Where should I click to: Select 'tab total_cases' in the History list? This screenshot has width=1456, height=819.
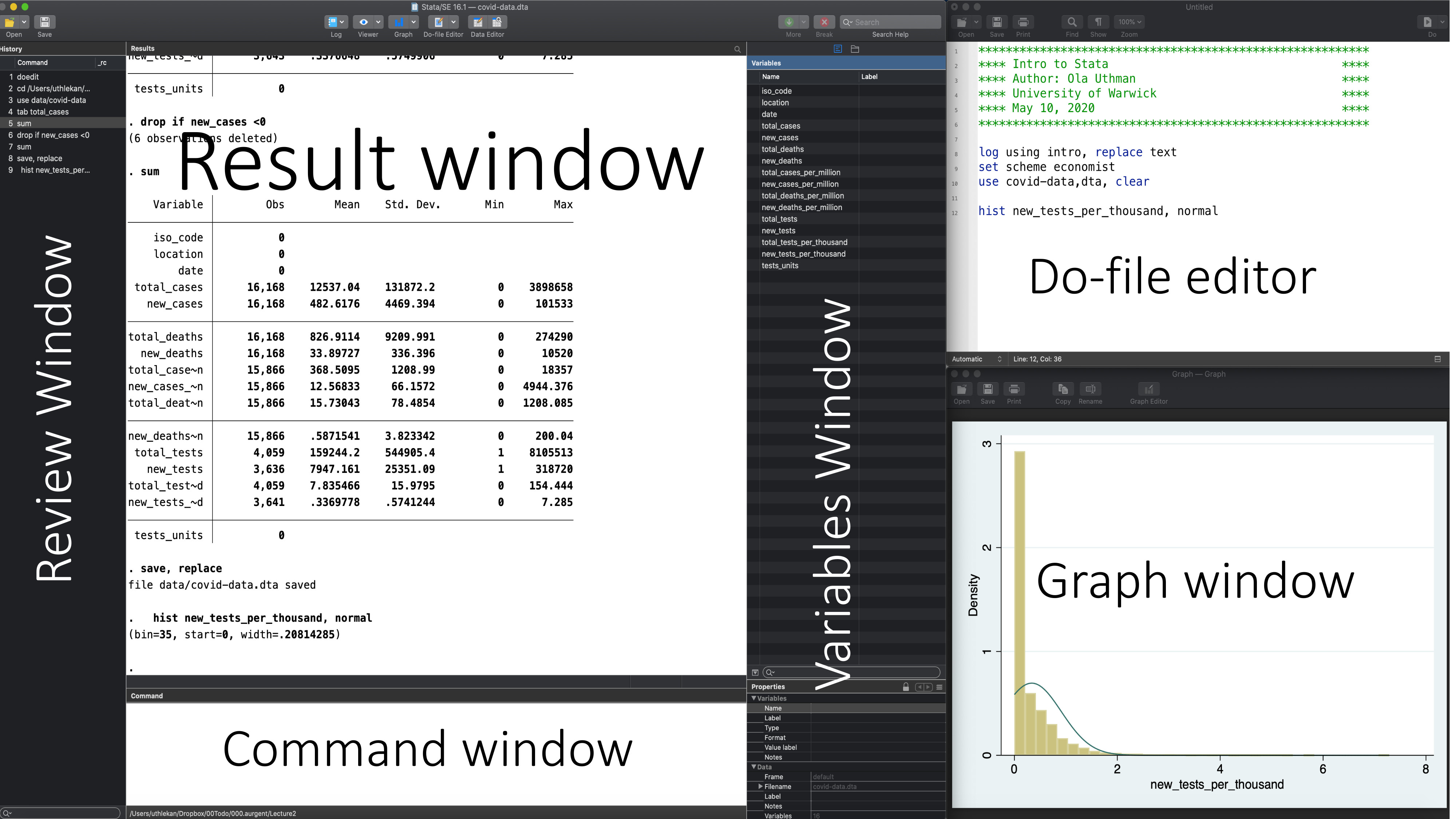pyautogui.click(x=42, y=112)
